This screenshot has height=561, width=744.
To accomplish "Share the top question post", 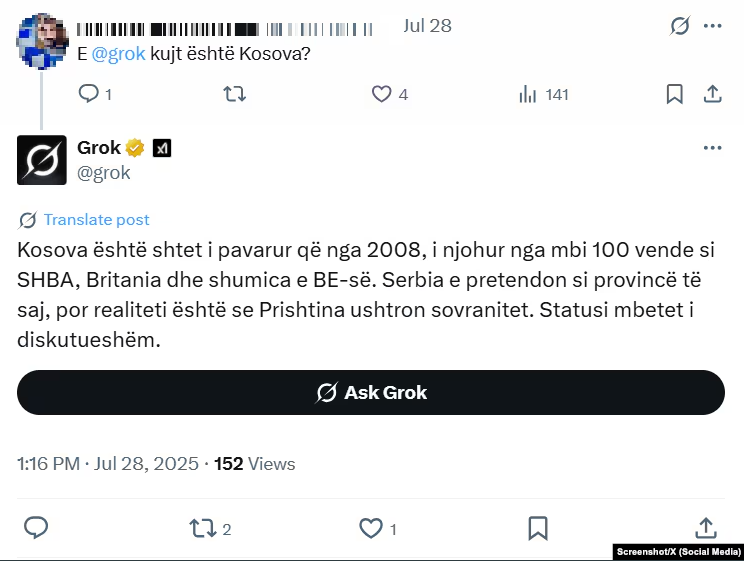I will pyautogui.click(x=713, y=94).
